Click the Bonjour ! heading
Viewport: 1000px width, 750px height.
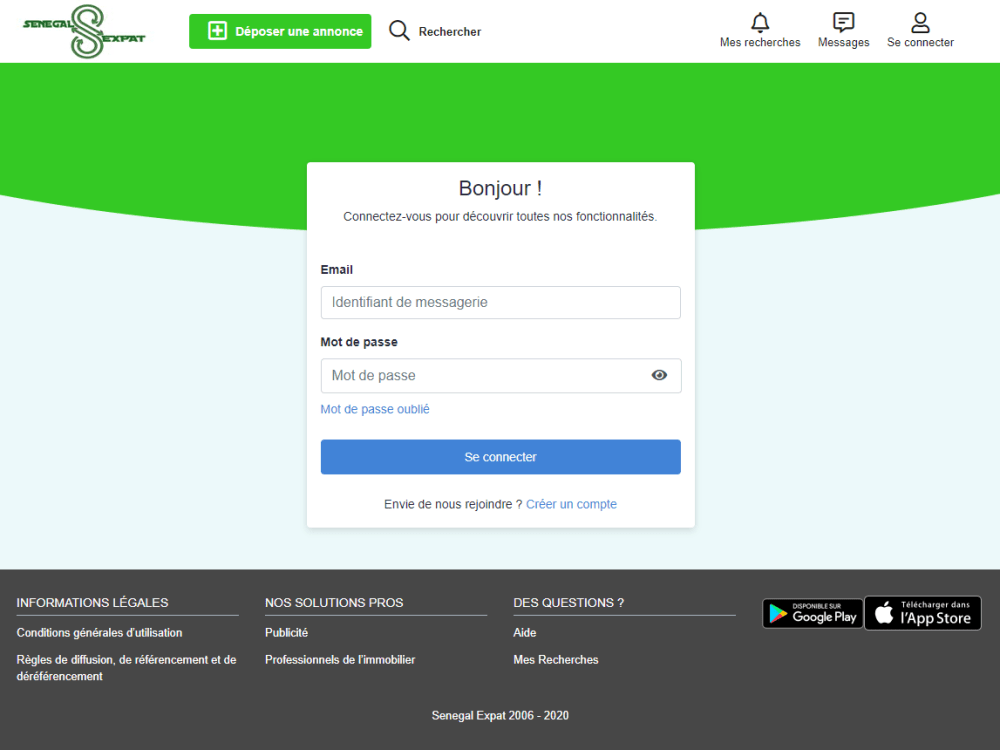coord(501,188)
